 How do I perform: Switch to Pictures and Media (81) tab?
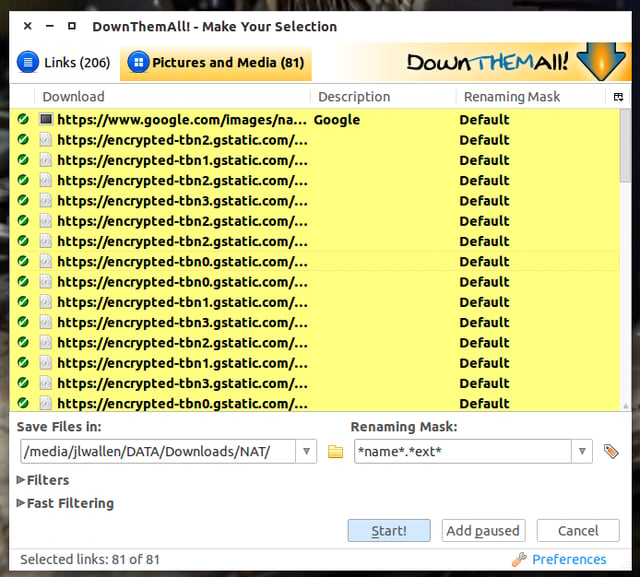point(216,62)
